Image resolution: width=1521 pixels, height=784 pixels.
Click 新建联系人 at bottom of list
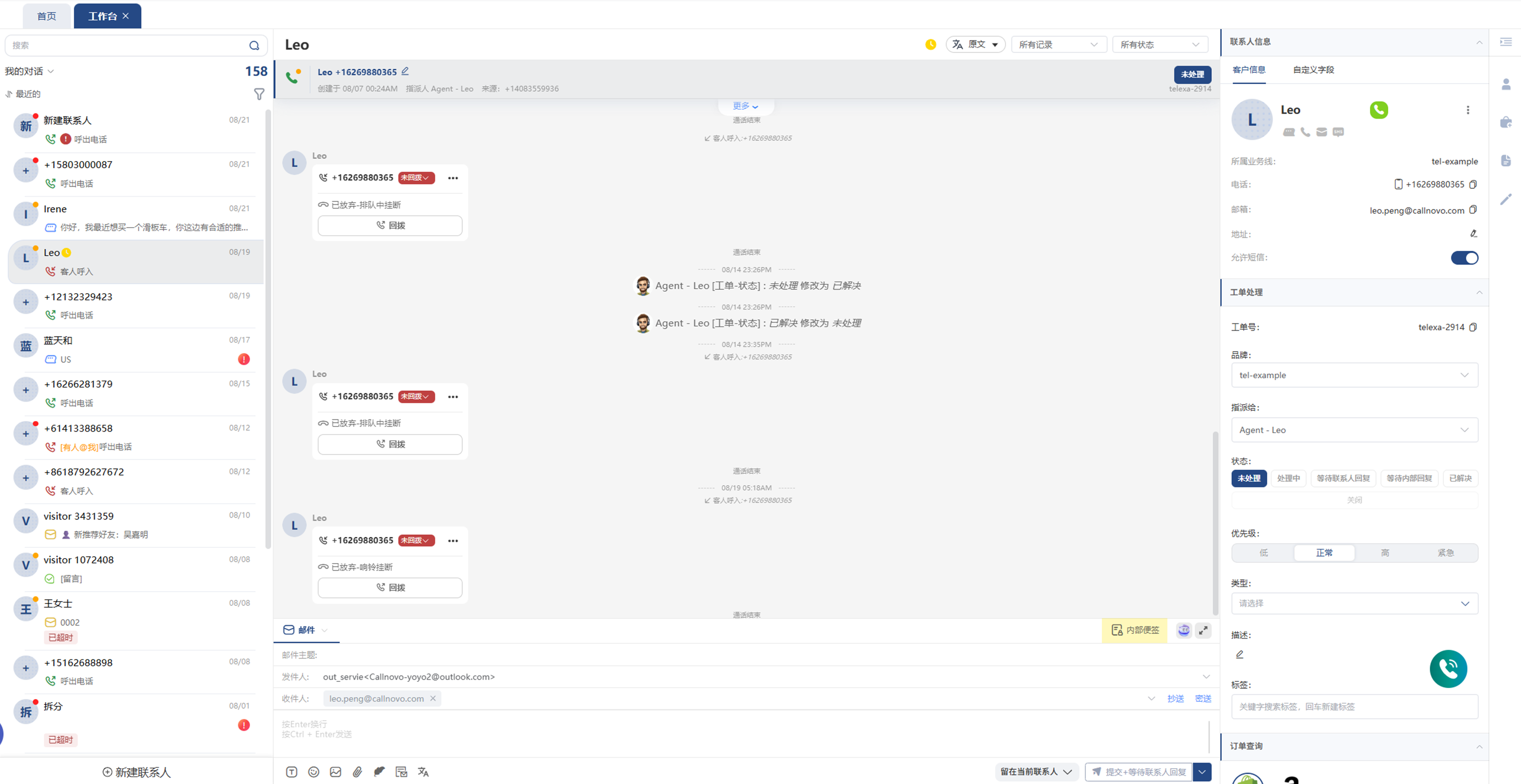136,772
